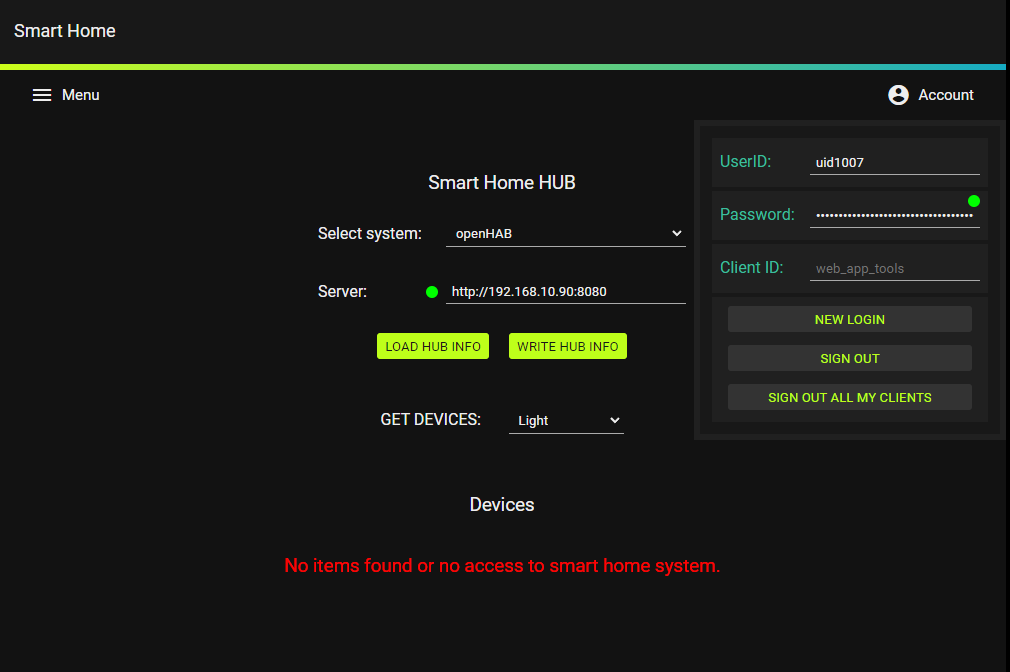Click the UserID field containing uid1007
The width and height of the screenshot is (1010, 672).
[894, 161]
